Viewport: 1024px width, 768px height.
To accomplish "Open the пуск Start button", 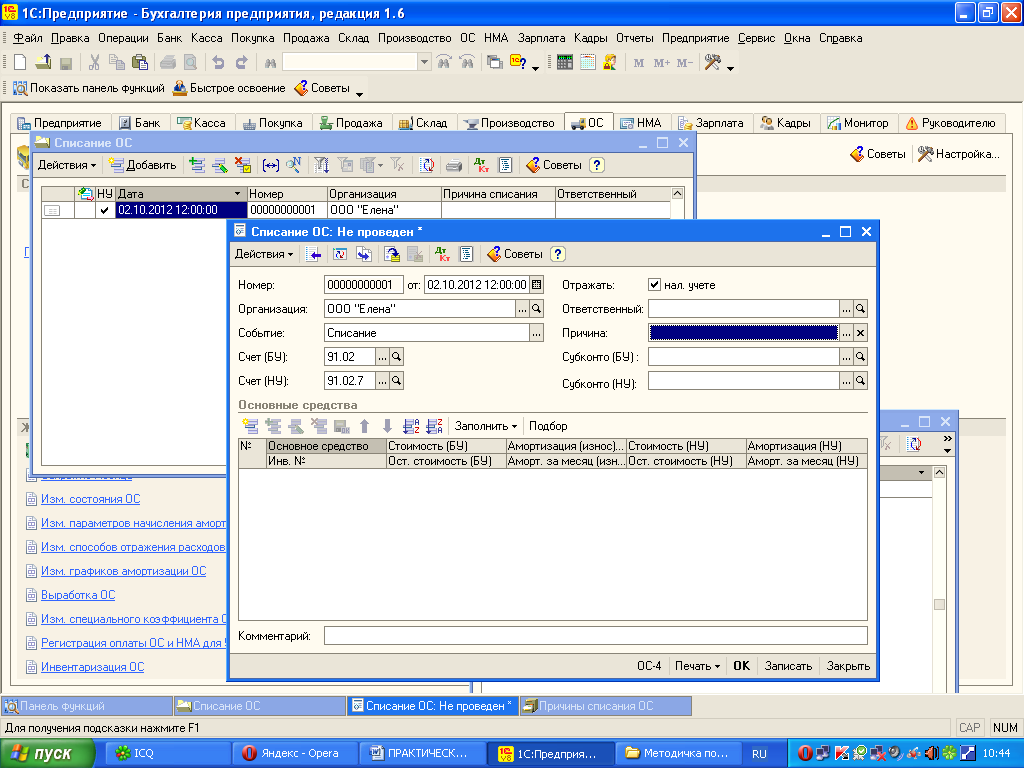I will (48, 754).
